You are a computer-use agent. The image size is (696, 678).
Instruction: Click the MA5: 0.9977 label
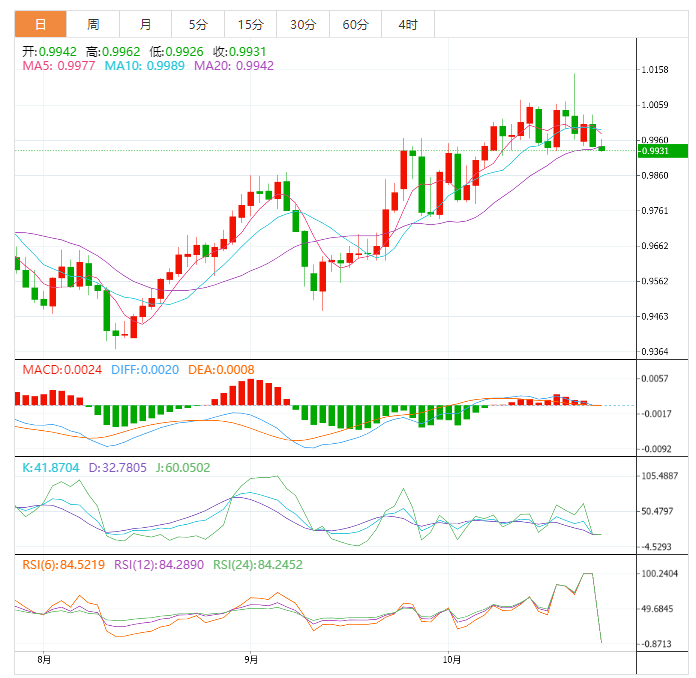59,66
